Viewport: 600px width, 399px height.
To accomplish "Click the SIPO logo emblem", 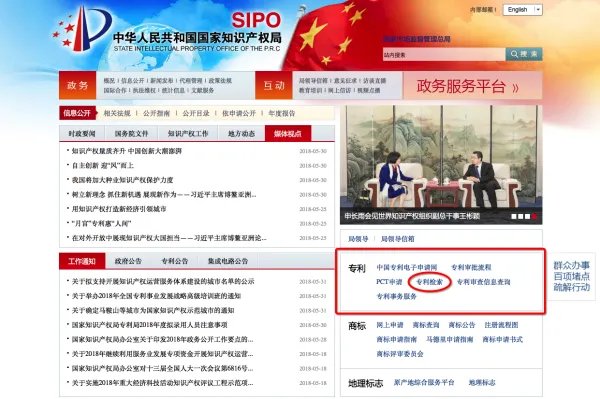I will point(83,29).
